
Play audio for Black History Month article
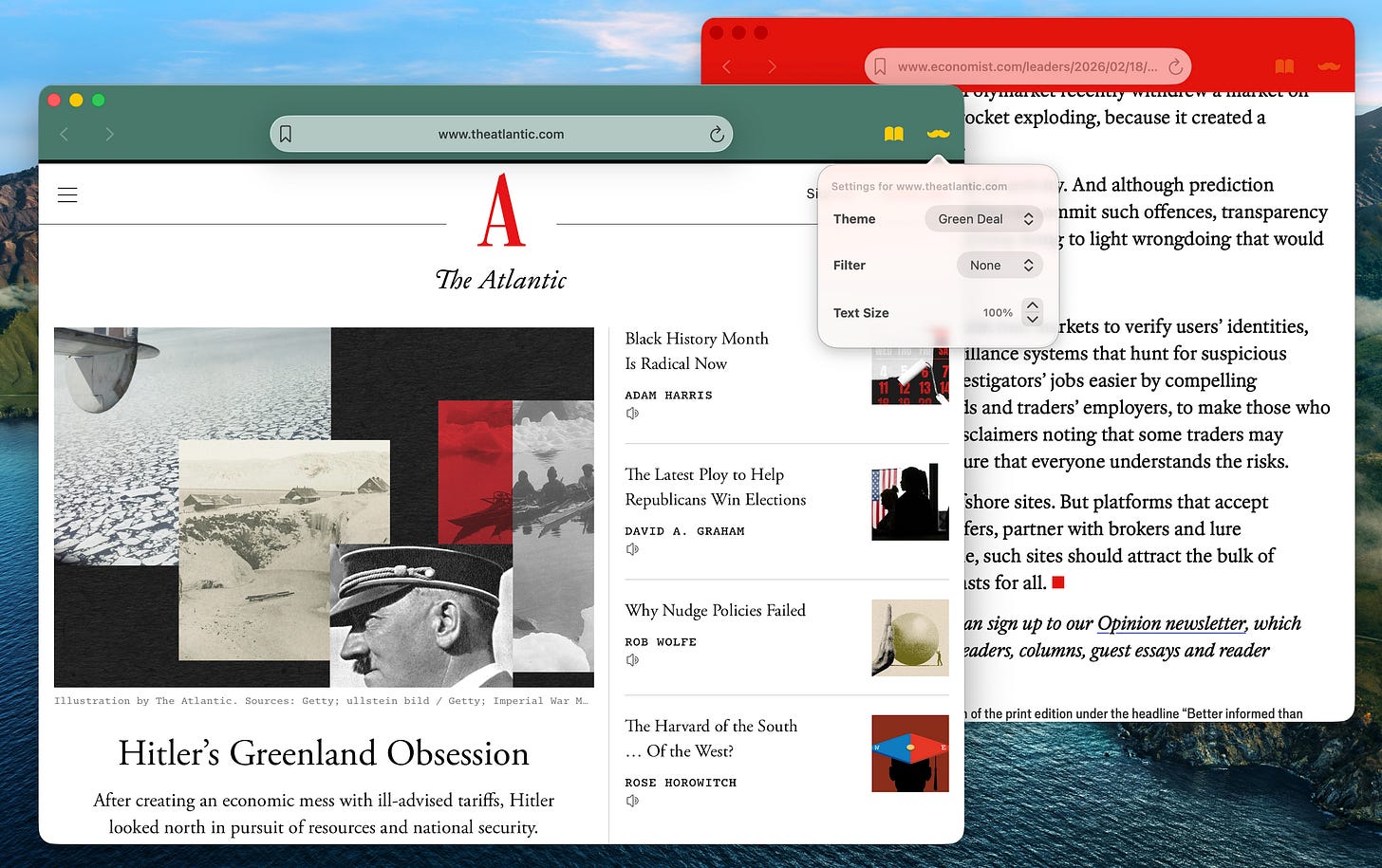(x=632, y=414)
